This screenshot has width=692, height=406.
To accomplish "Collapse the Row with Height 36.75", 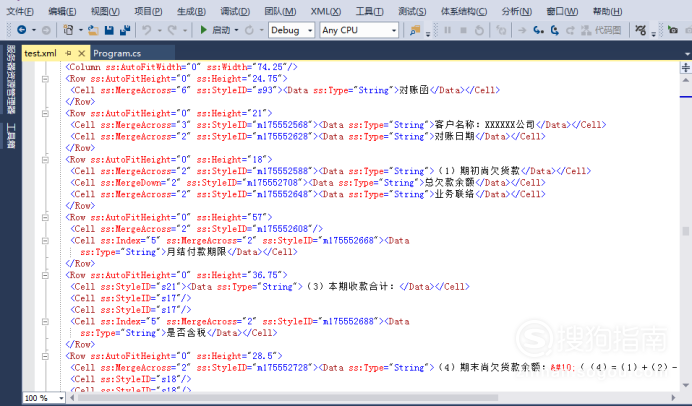I will coord(45,275).
